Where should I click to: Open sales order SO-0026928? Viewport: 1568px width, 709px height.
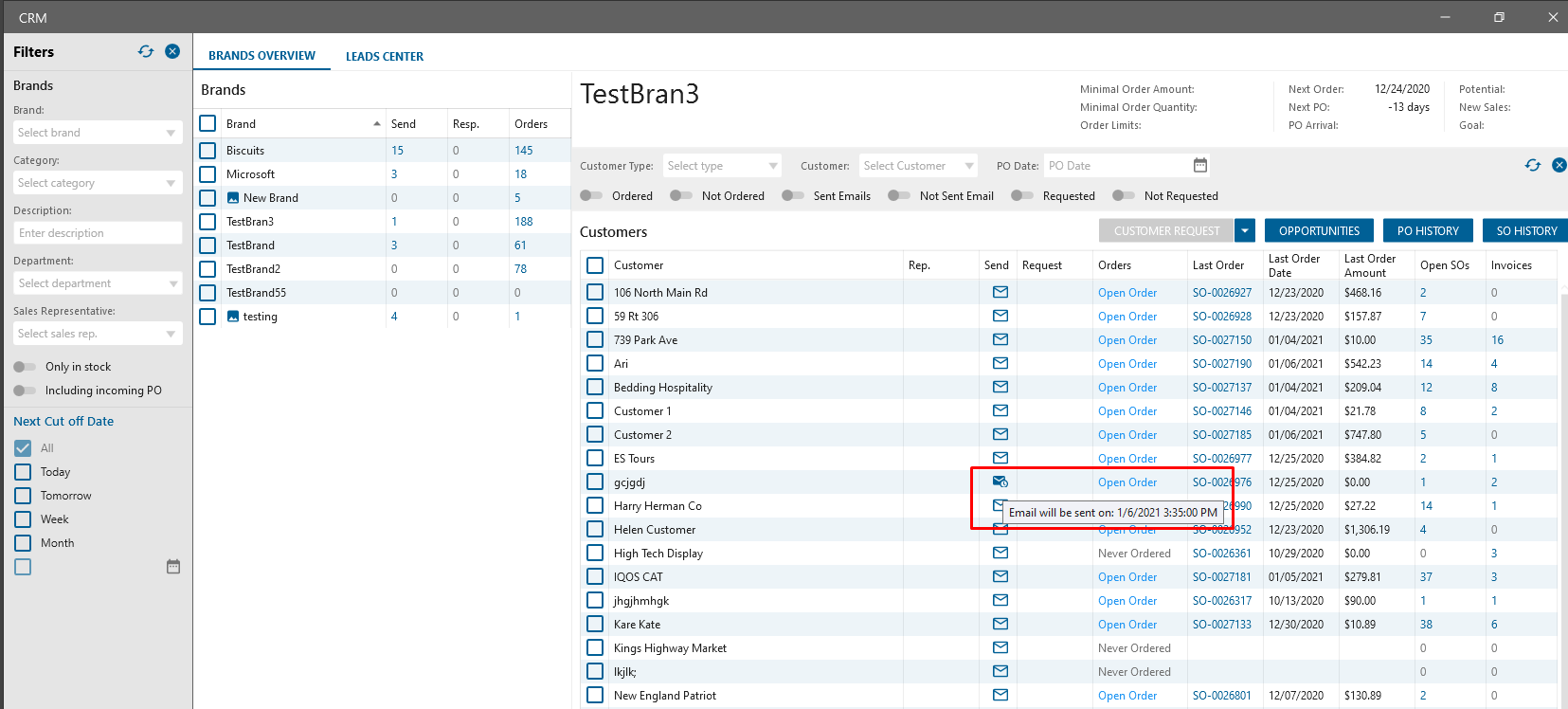click(x=1222, y=317)
